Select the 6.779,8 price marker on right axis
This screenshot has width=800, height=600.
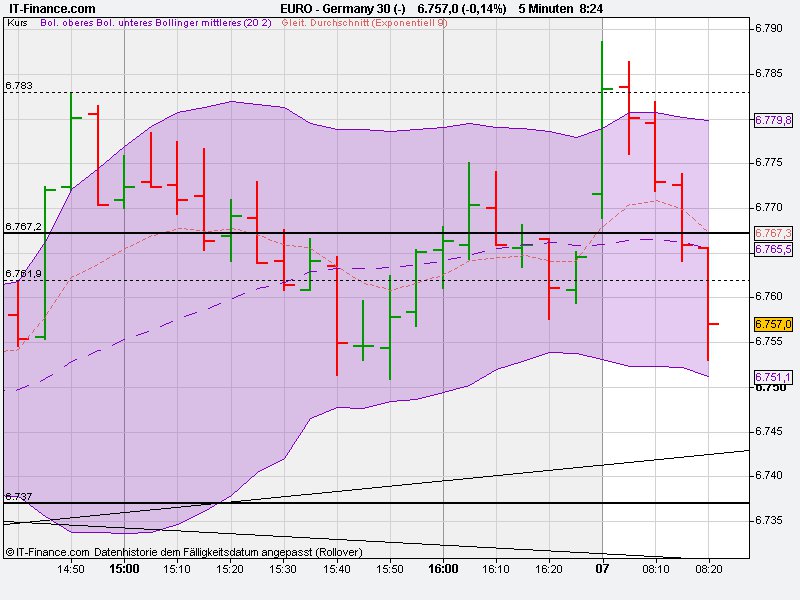click(x=772, y=122)
